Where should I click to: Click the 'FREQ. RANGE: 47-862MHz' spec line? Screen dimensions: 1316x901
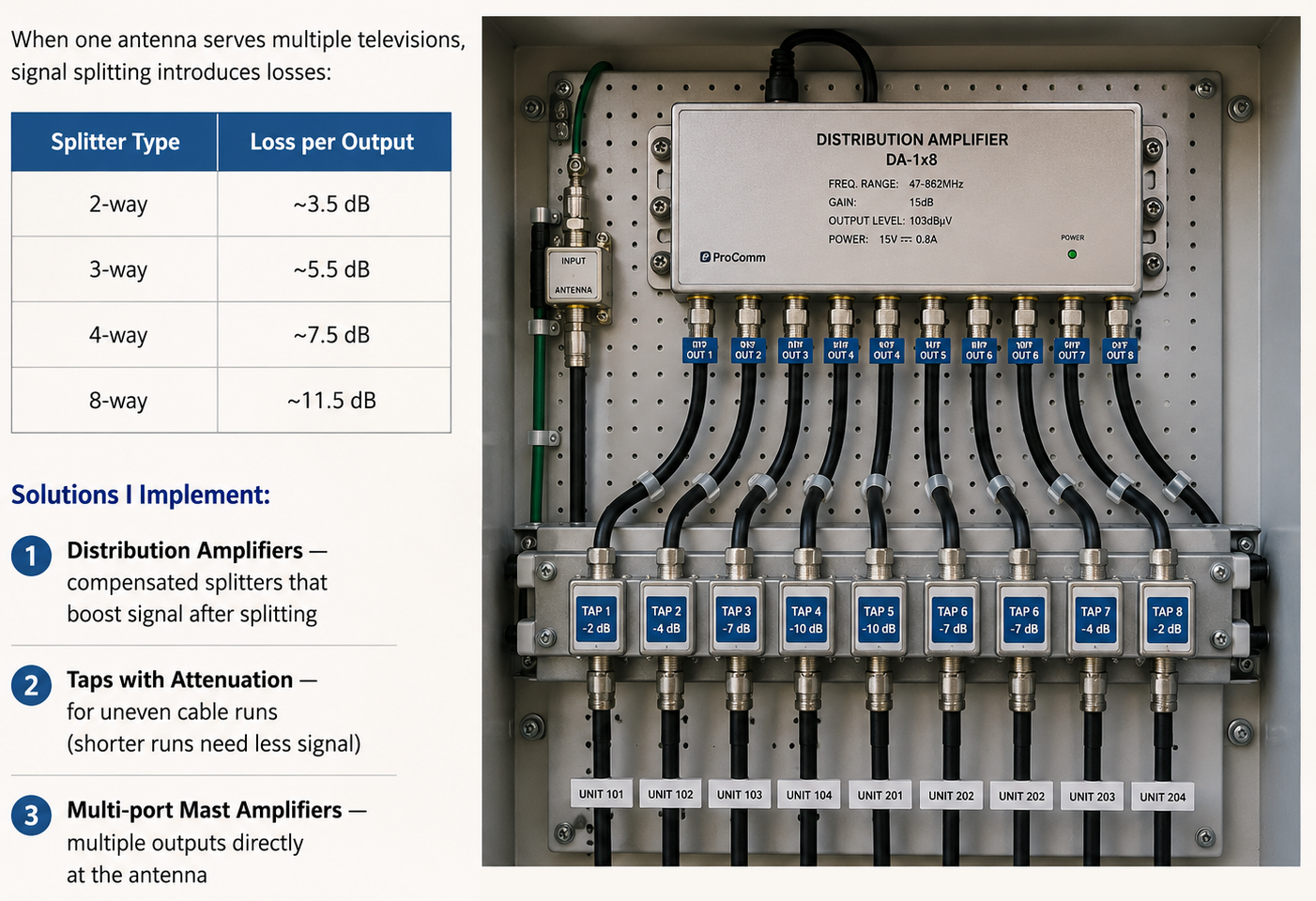coord(896,184)
